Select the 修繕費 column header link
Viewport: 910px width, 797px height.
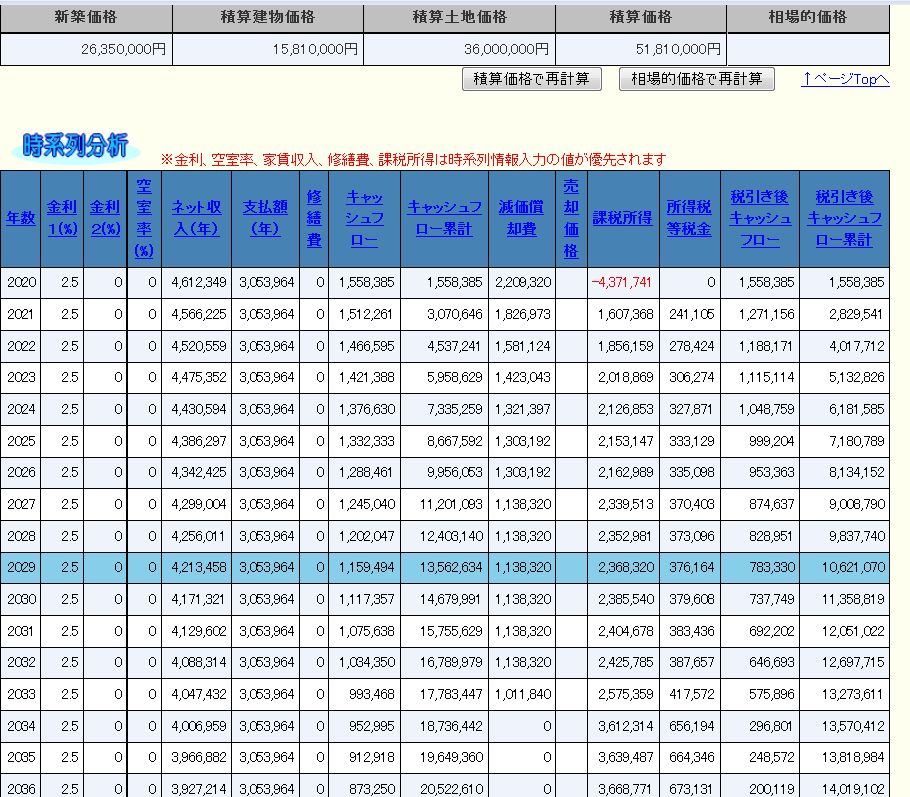point(314,218)
